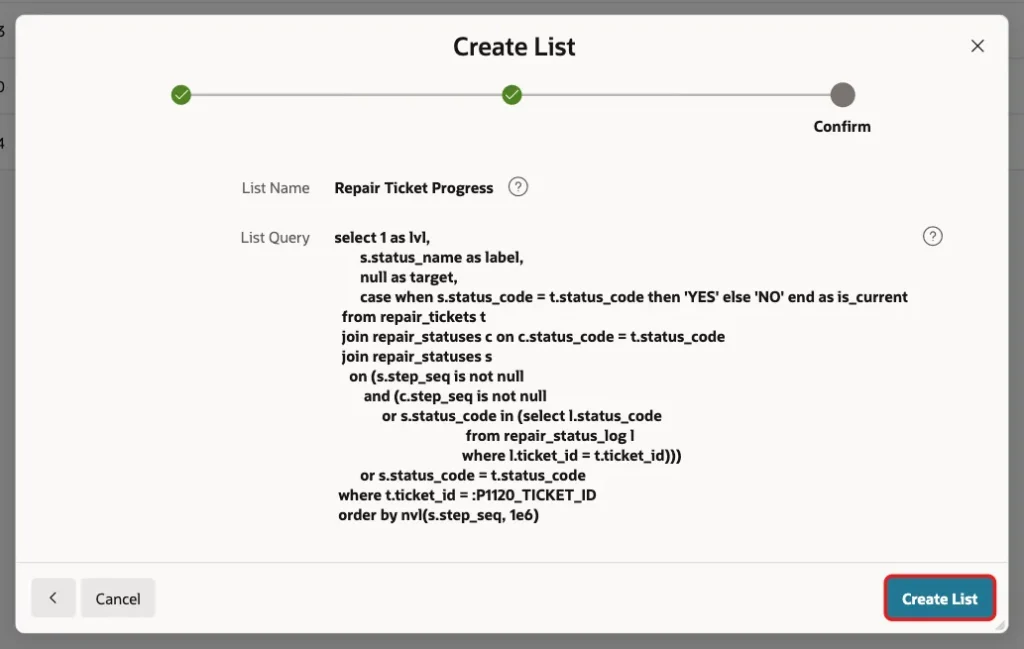This screenshot has height=649, width=1024.
Task: Click the 'join repair_statuses s' line
Action: click(417, 356)
